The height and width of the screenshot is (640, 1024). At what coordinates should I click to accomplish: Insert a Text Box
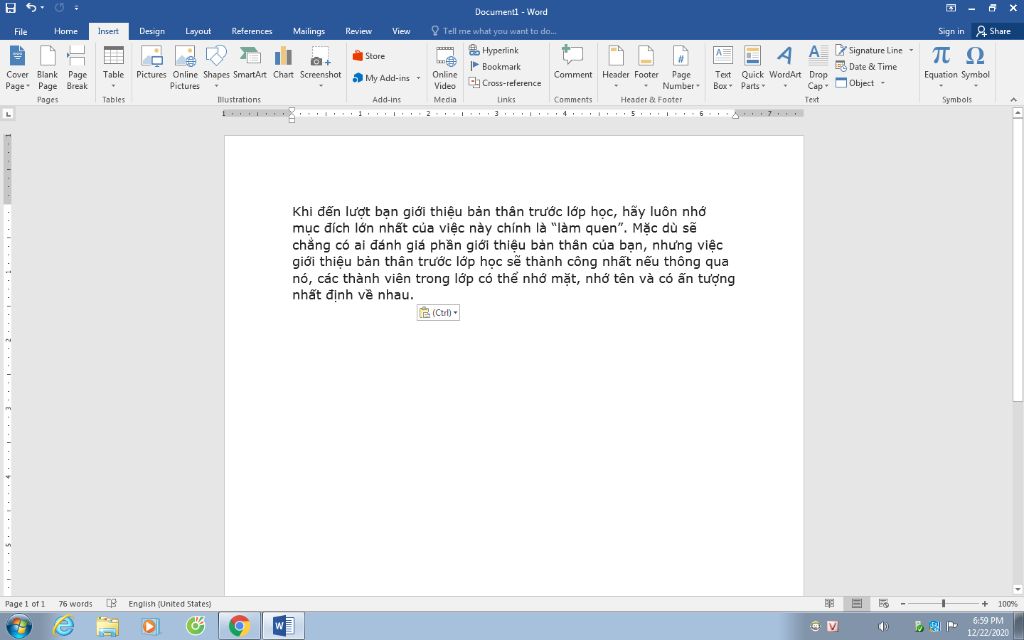click(722, 68)
